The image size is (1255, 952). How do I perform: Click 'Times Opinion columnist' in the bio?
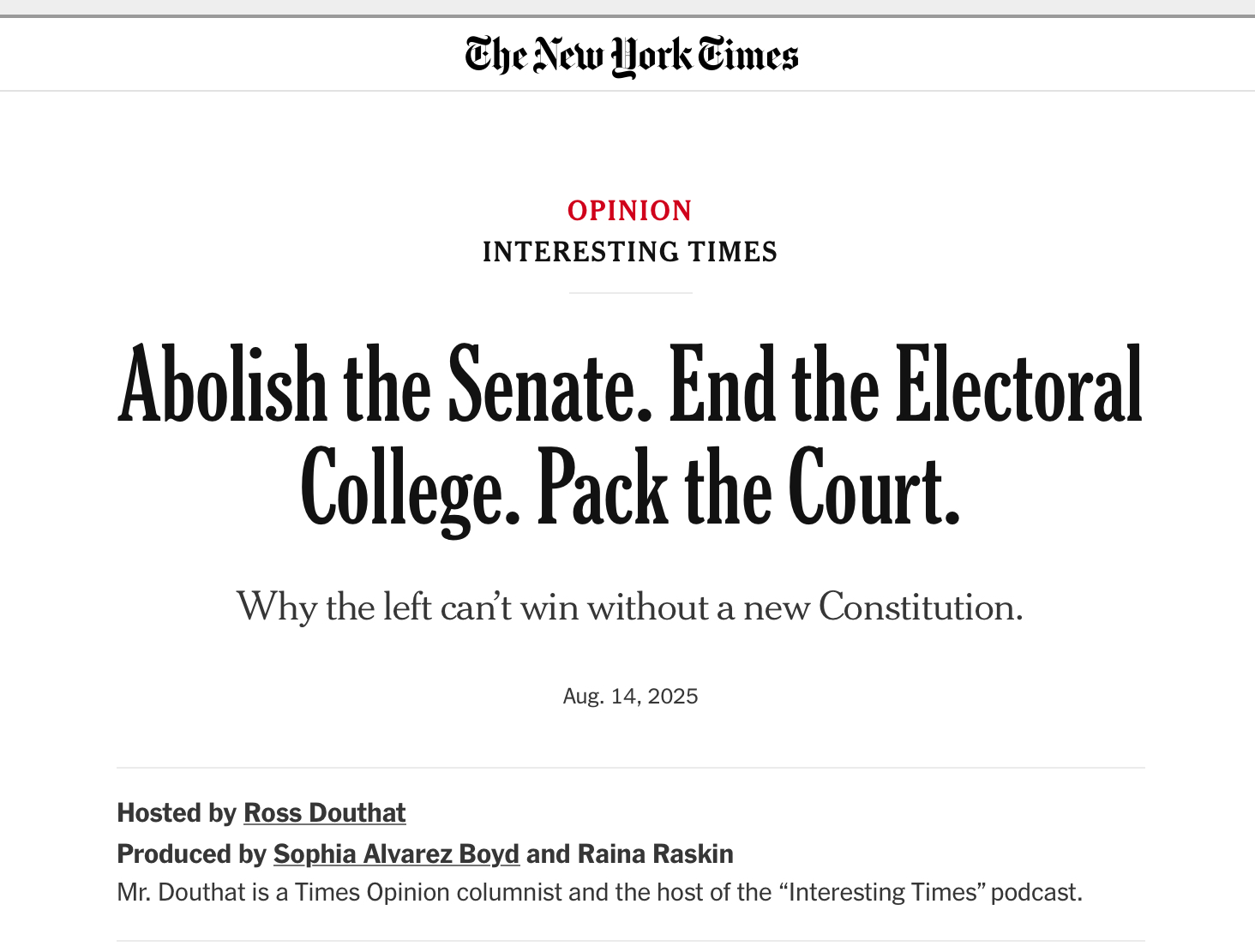pyautogui.click(x=429, y=892)
